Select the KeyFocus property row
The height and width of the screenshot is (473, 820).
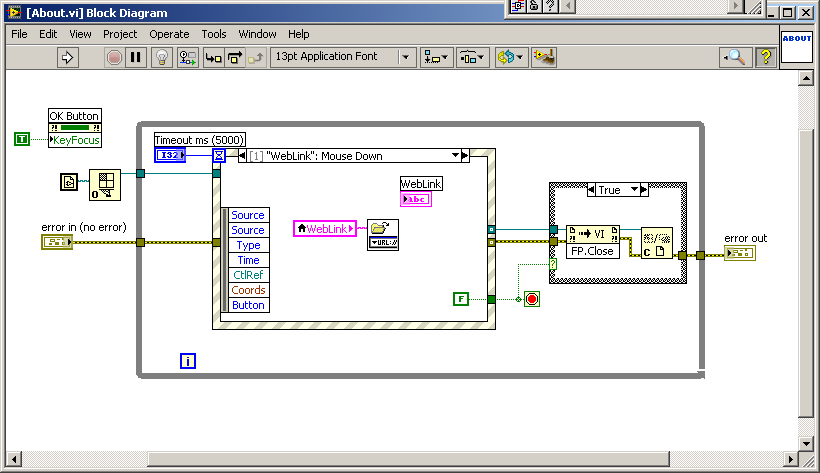(75, 140)
